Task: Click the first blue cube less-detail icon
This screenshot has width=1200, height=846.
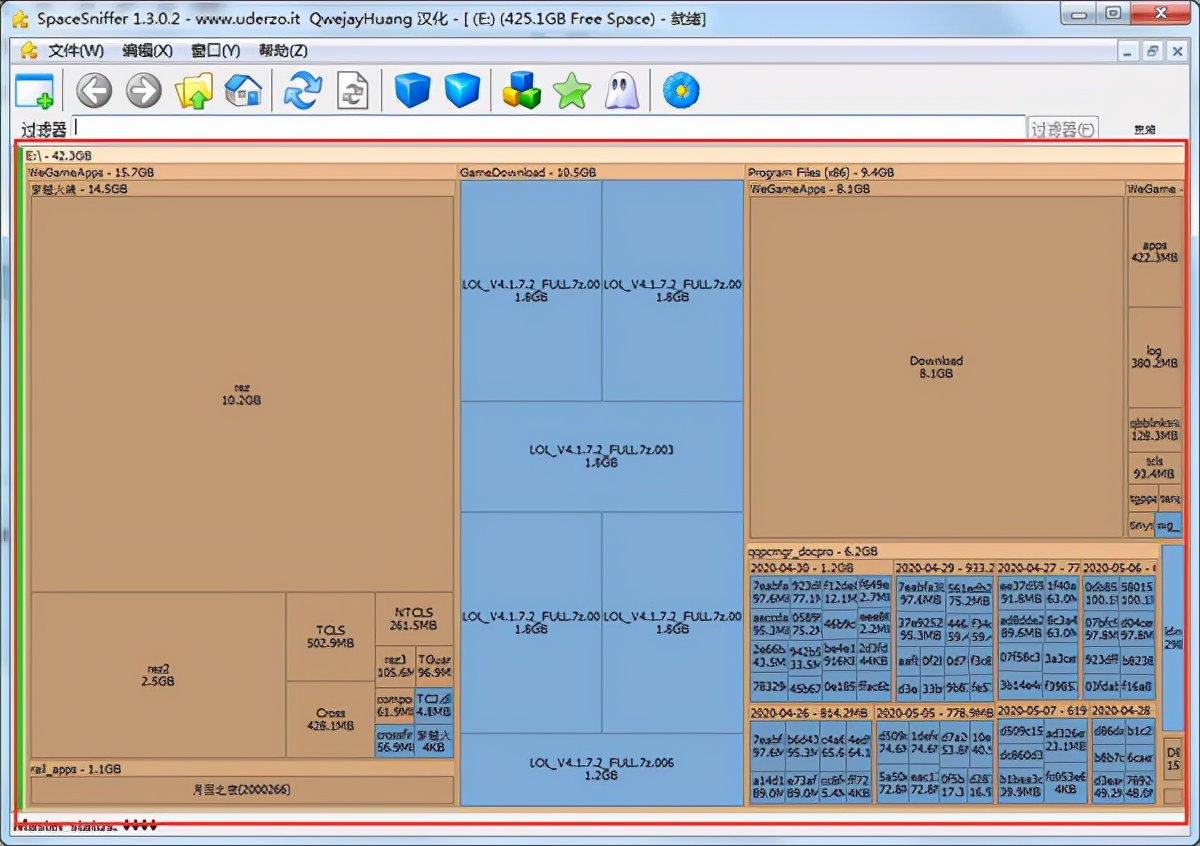Action: (x=412, y=91)
